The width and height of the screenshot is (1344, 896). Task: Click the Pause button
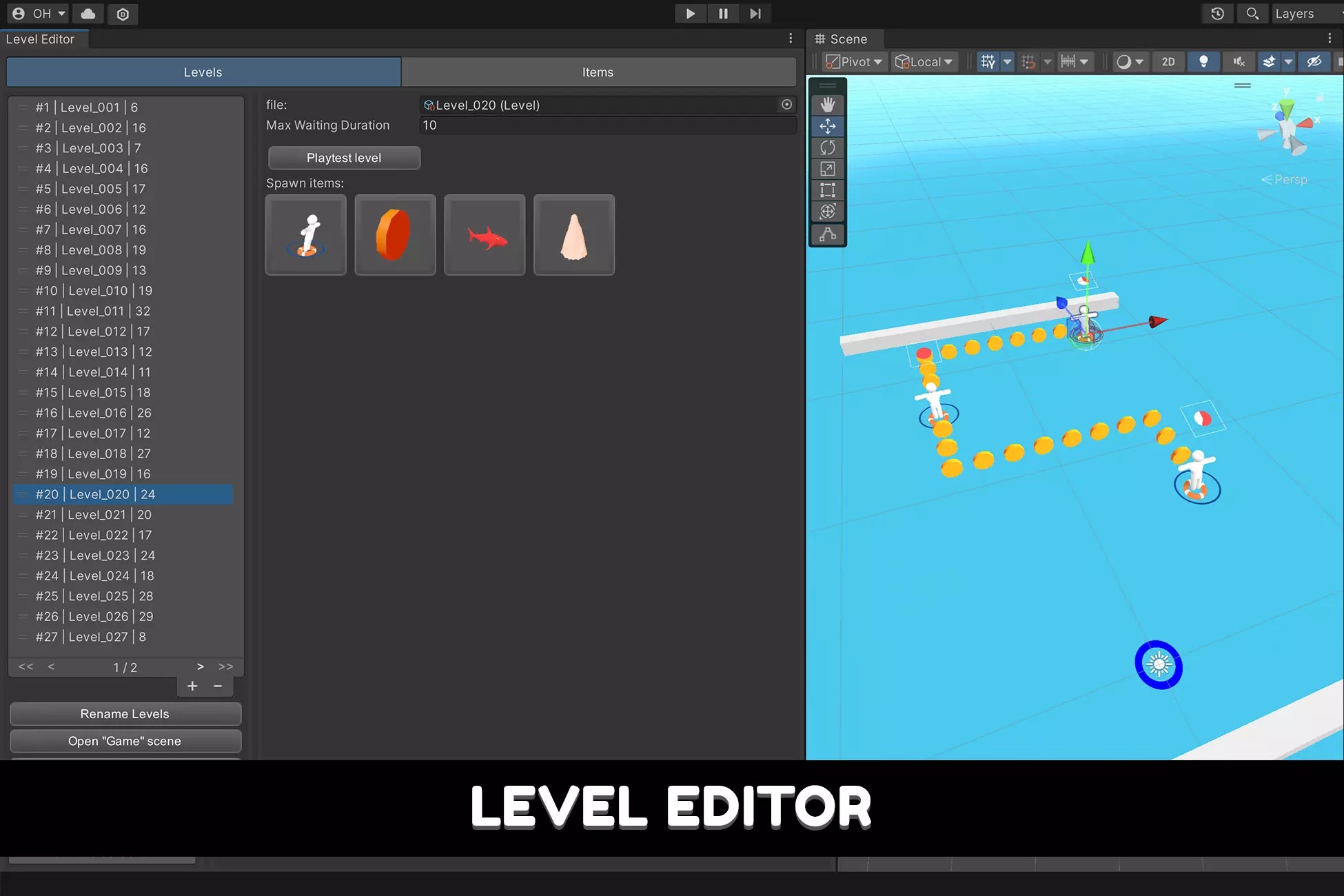pos(723,14)
